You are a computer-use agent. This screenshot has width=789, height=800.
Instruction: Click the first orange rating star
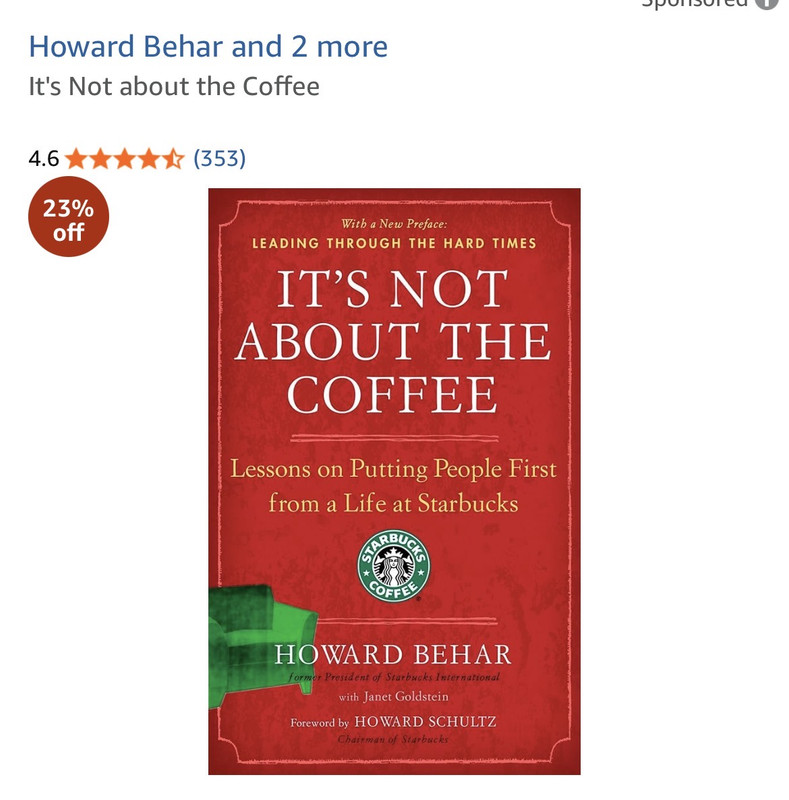[x=77, y=159]
